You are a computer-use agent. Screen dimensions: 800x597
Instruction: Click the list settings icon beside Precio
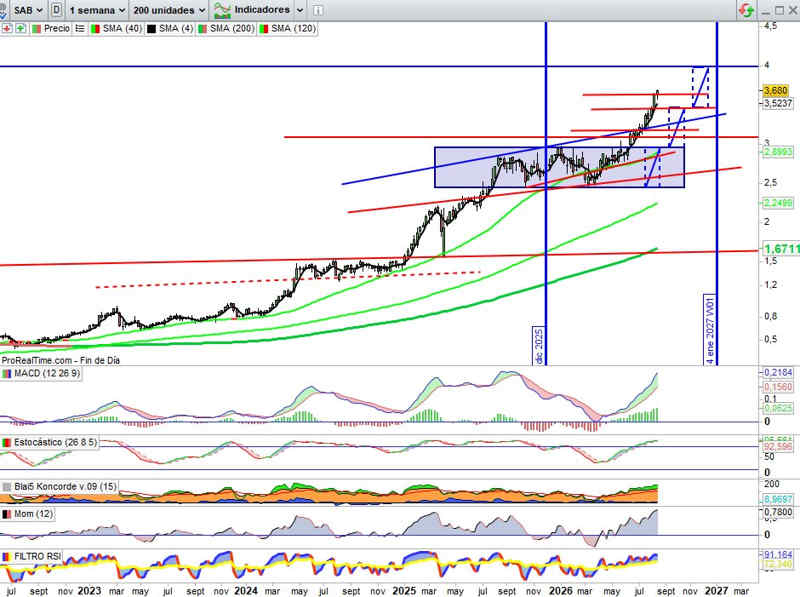[x=80, y=29]
